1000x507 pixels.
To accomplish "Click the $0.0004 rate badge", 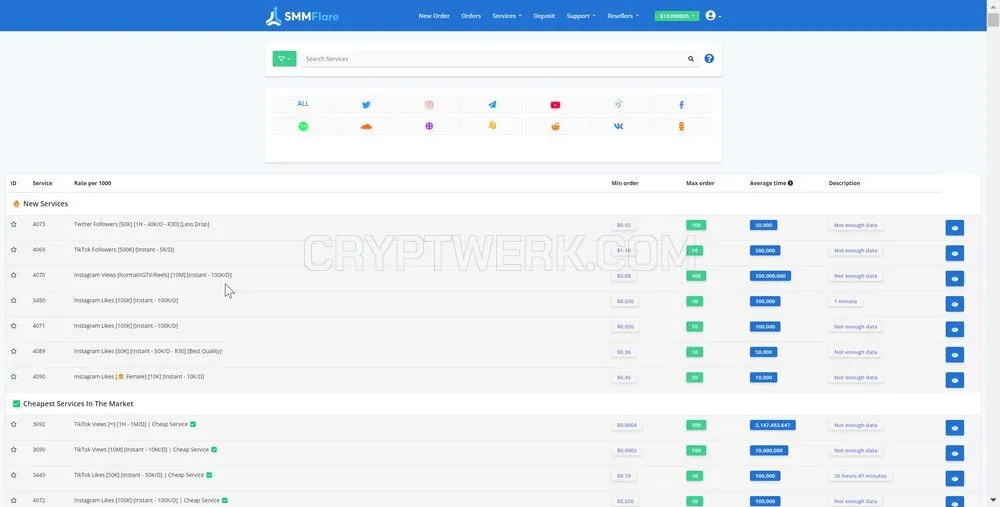I will point(627,425).
